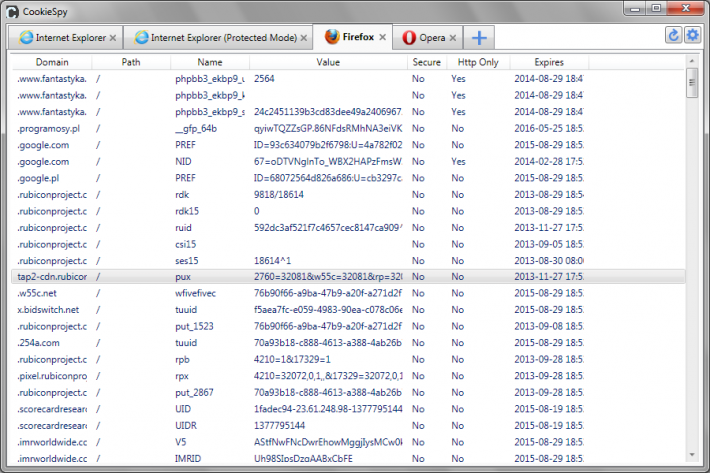Screen dimensions: 710x473
Task: Select the .pixel.rubiconpro domain cell
Action: click(52, 376)
